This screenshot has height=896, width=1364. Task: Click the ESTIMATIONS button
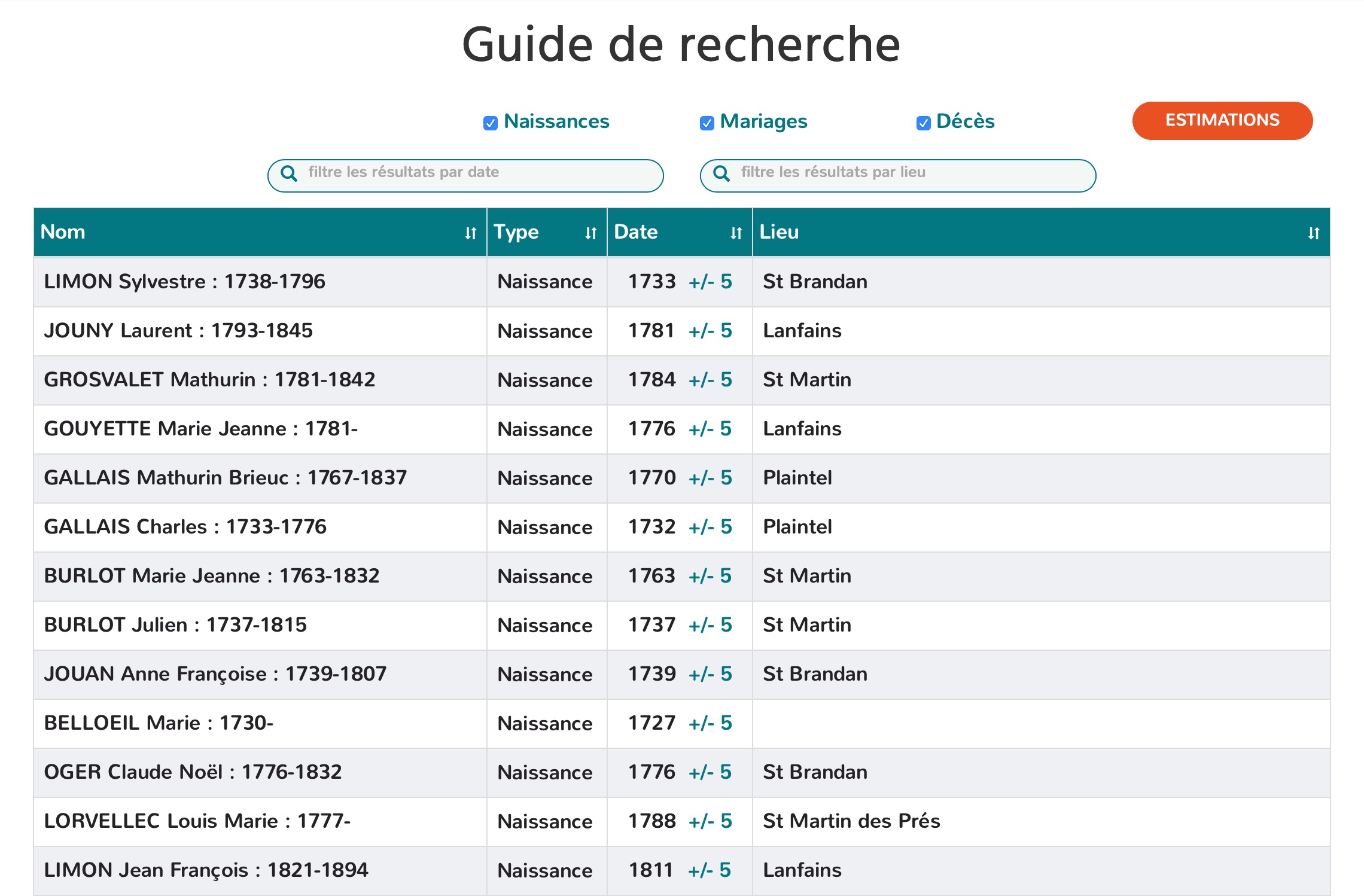[x=1222, y=121]
